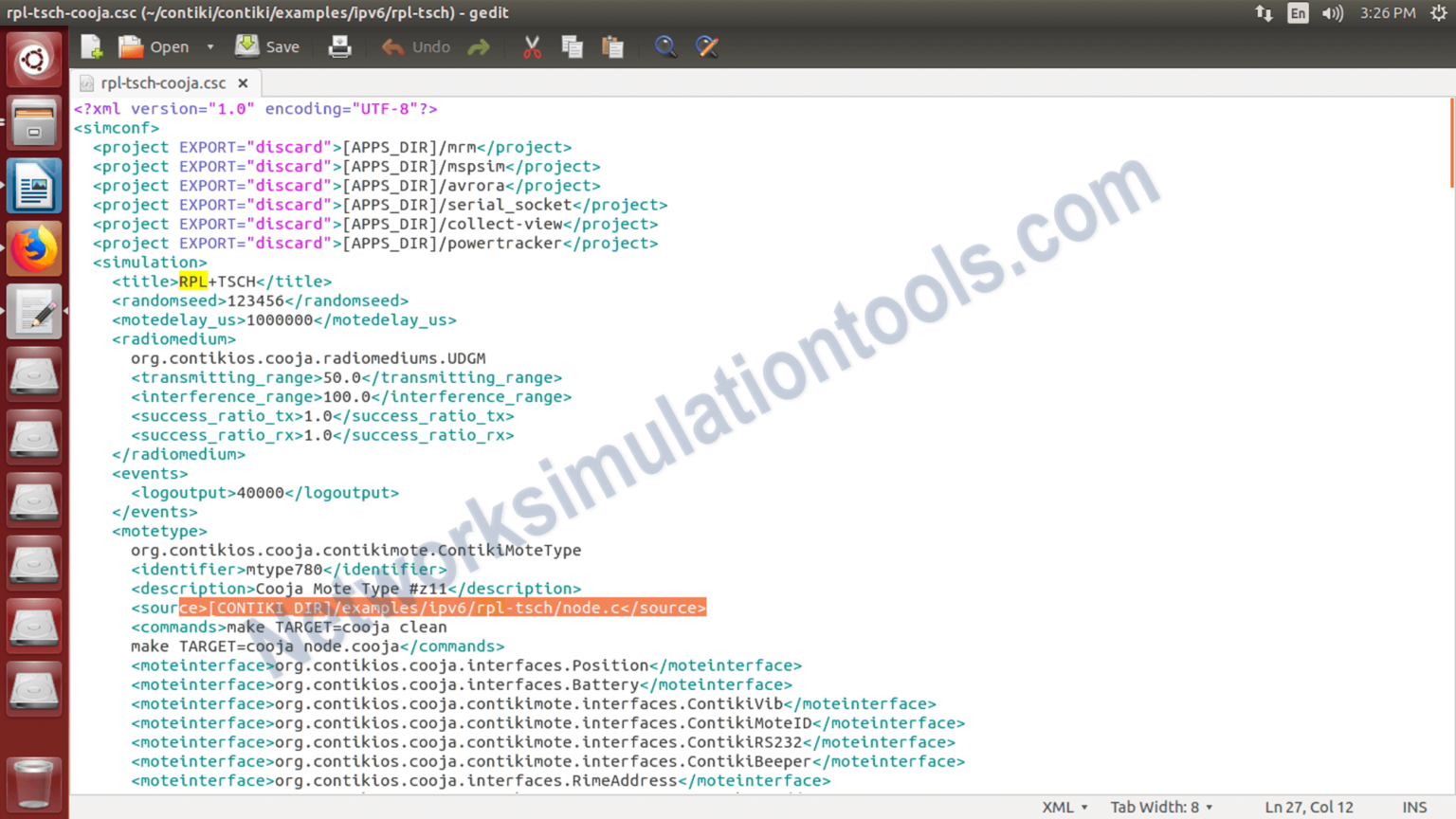Save the file with the Save button

pyautogui.click(x=266, y=46)
